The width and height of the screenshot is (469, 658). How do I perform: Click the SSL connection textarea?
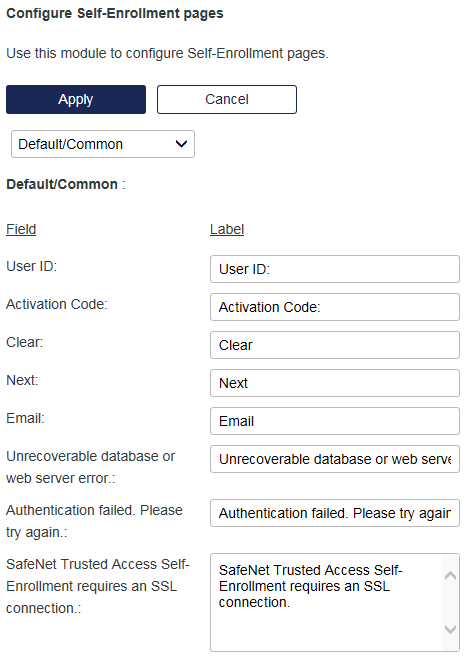click(x=326, y=603)
